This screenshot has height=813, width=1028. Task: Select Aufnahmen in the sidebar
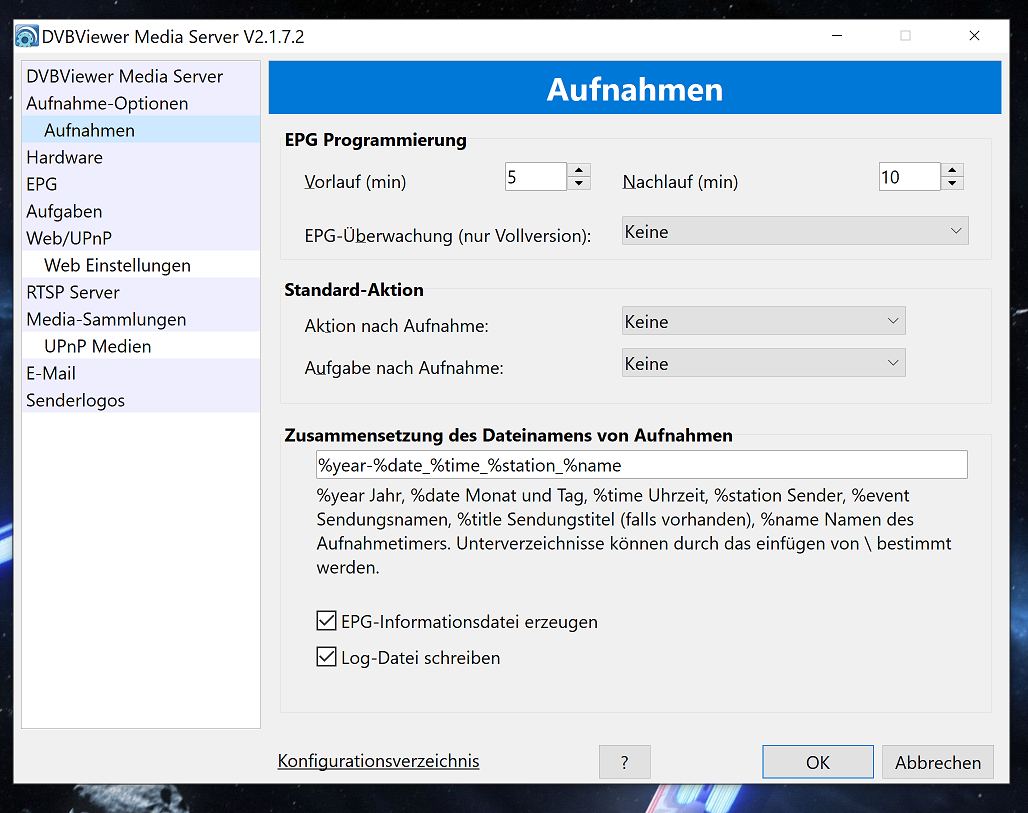(141, 130)
